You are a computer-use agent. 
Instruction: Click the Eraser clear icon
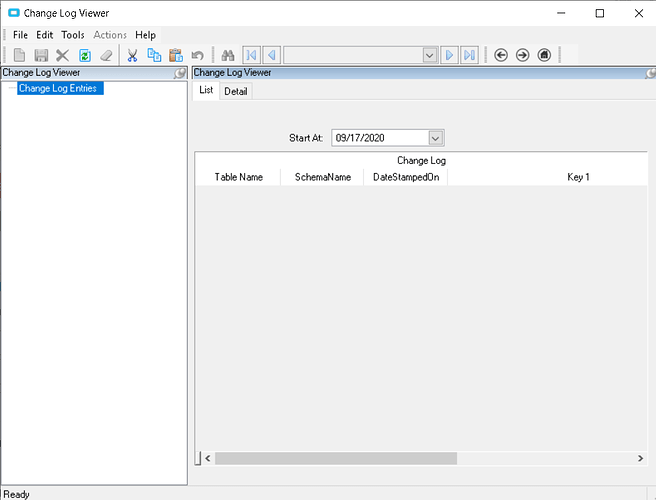pos(107,55)
